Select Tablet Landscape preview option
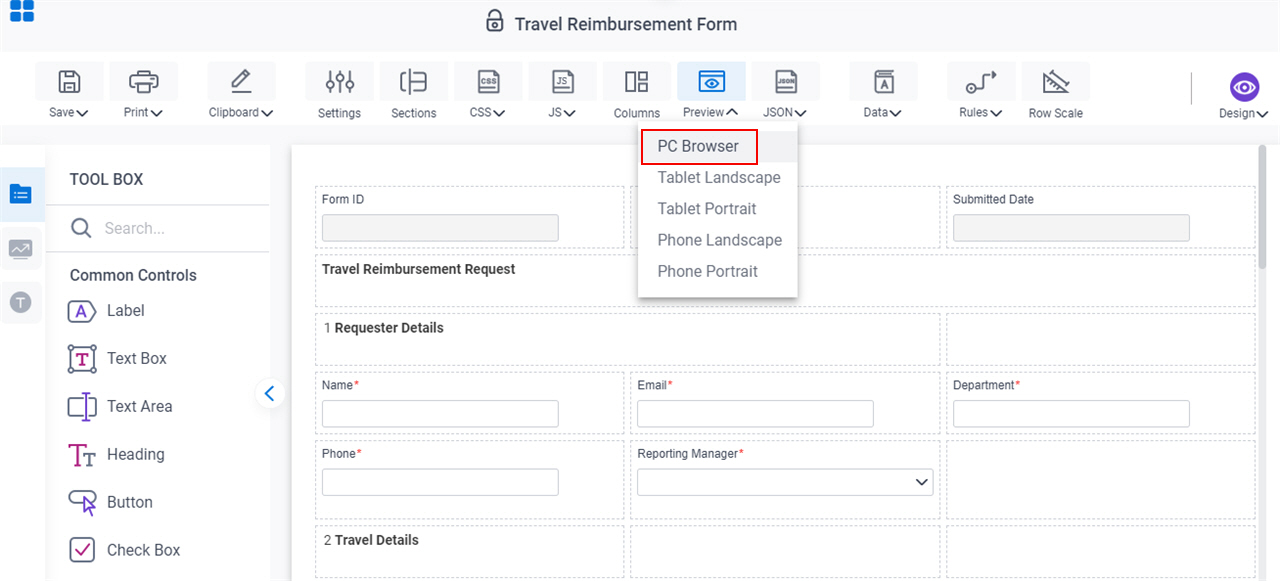 coord(719,177)
